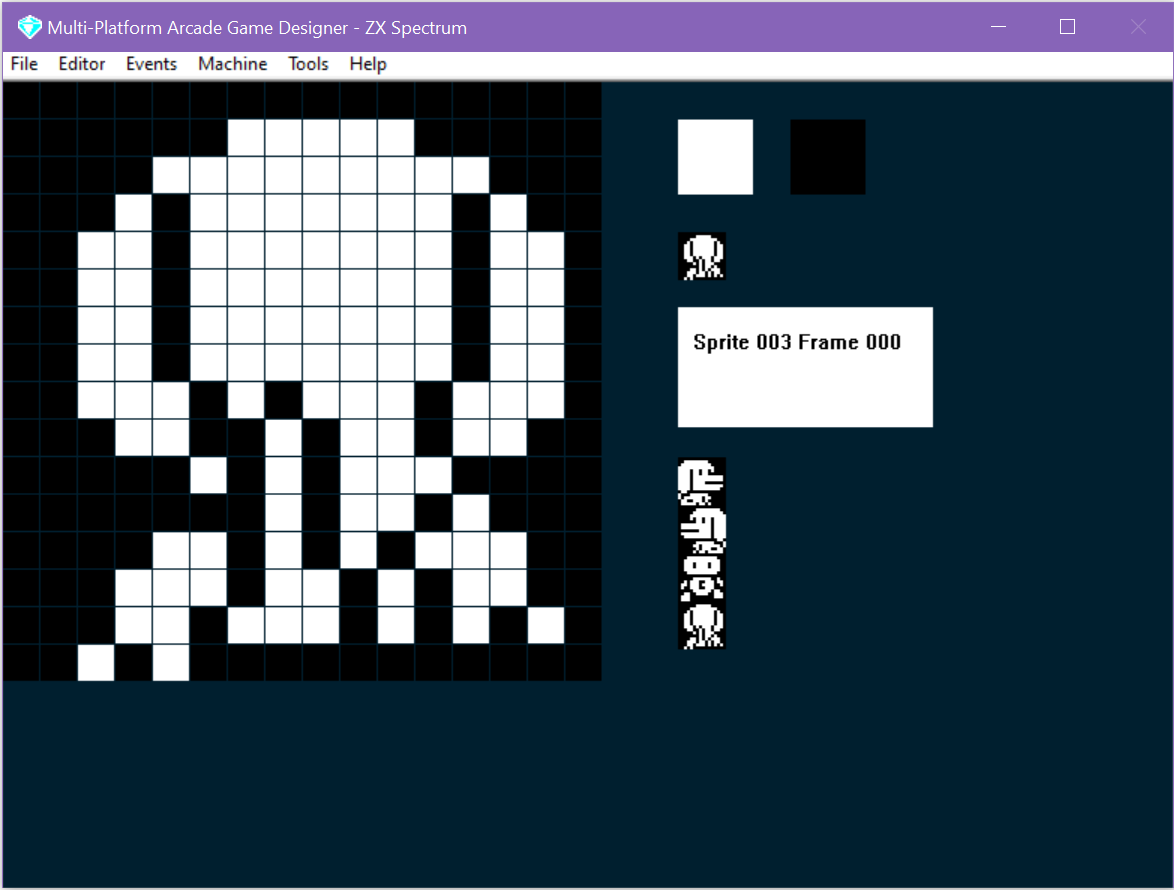Minimize the Arcade Game Designer window
This screenshot has height=890, width=1174.
[x=998, y=27]
